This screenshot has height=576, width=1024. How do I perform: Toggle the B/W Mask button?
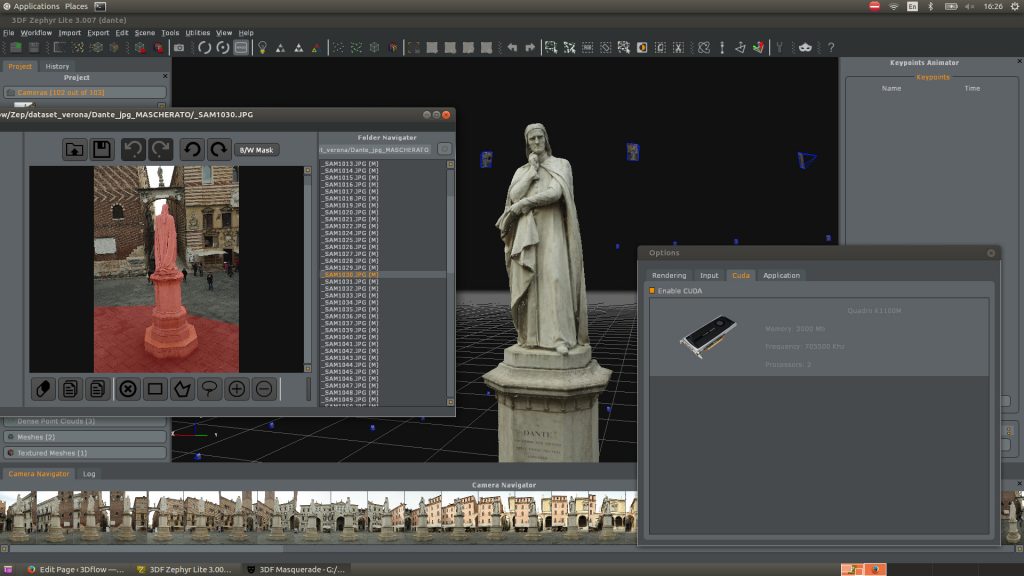point(257,150)
